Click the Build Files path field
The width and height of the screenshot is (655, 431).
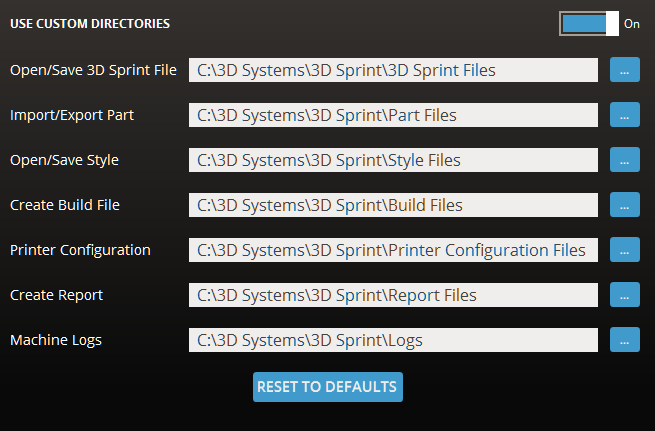click(x=393, y=205)
